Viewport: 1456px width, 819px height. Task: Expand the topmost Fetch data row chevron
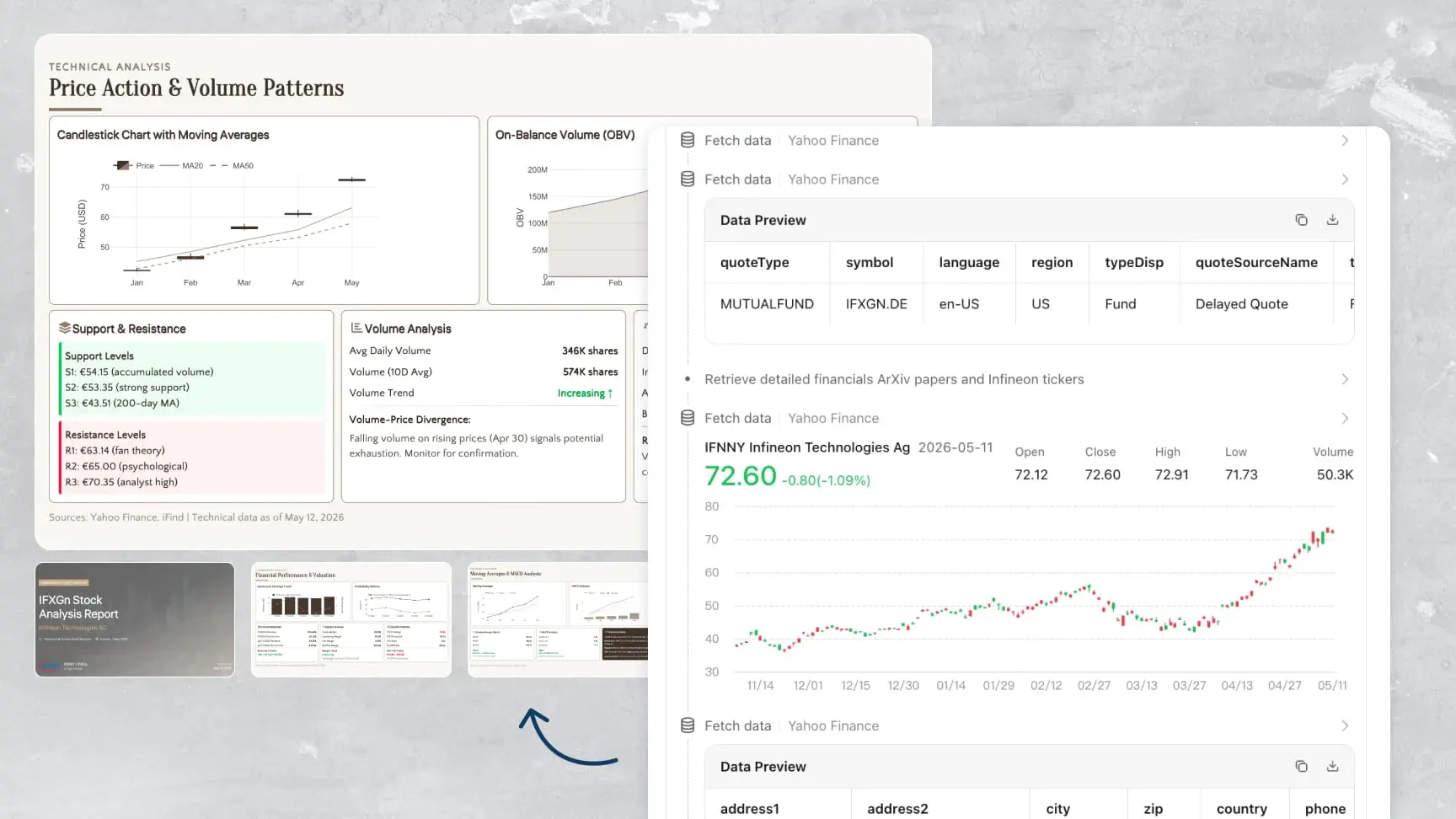[1345, 141]
